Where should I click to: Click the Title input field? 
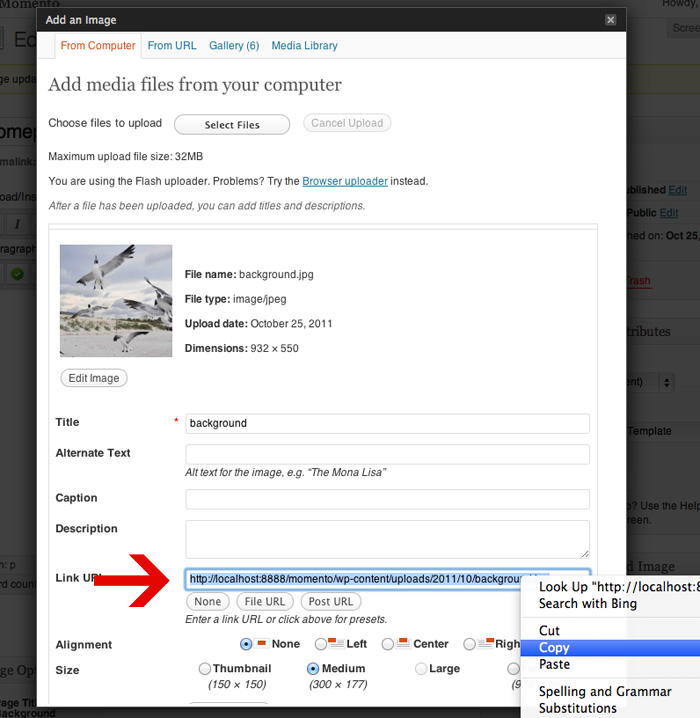coord(387,423)
